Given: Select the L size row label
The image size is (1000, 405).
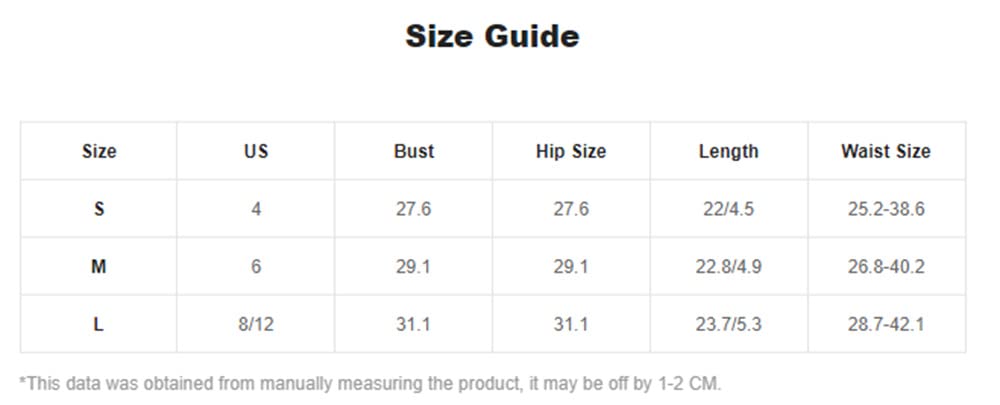Looking at the screenshot, I should 99,324.
